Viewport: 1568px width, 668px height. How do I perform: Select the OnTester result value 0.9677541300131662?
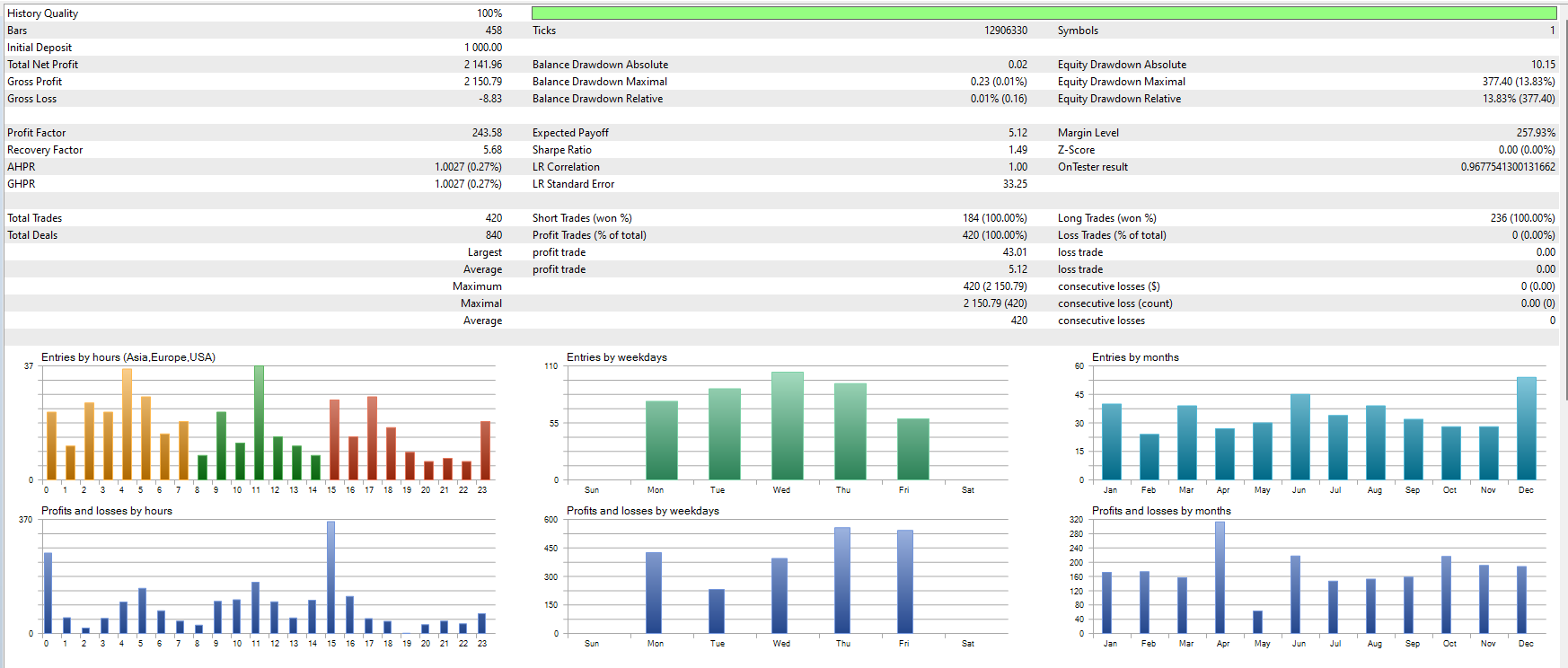point(1508,167)
